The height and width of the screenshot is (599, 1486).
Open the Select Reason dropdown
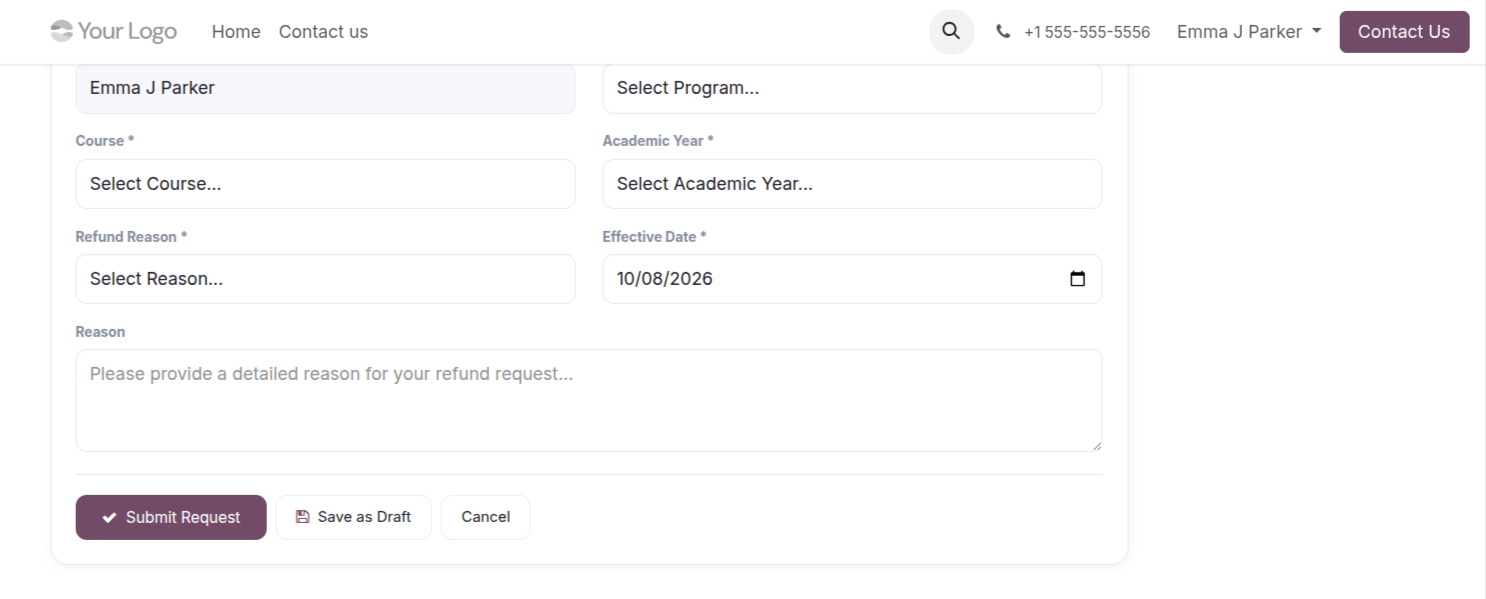pos(325,279)
